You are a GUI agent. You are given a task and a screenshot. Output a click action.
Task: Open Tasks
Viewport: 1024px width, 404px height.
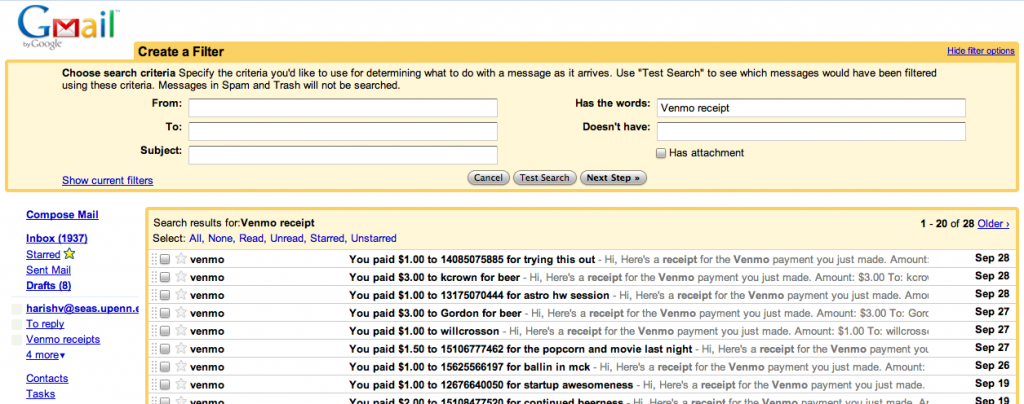pos(40,394)
